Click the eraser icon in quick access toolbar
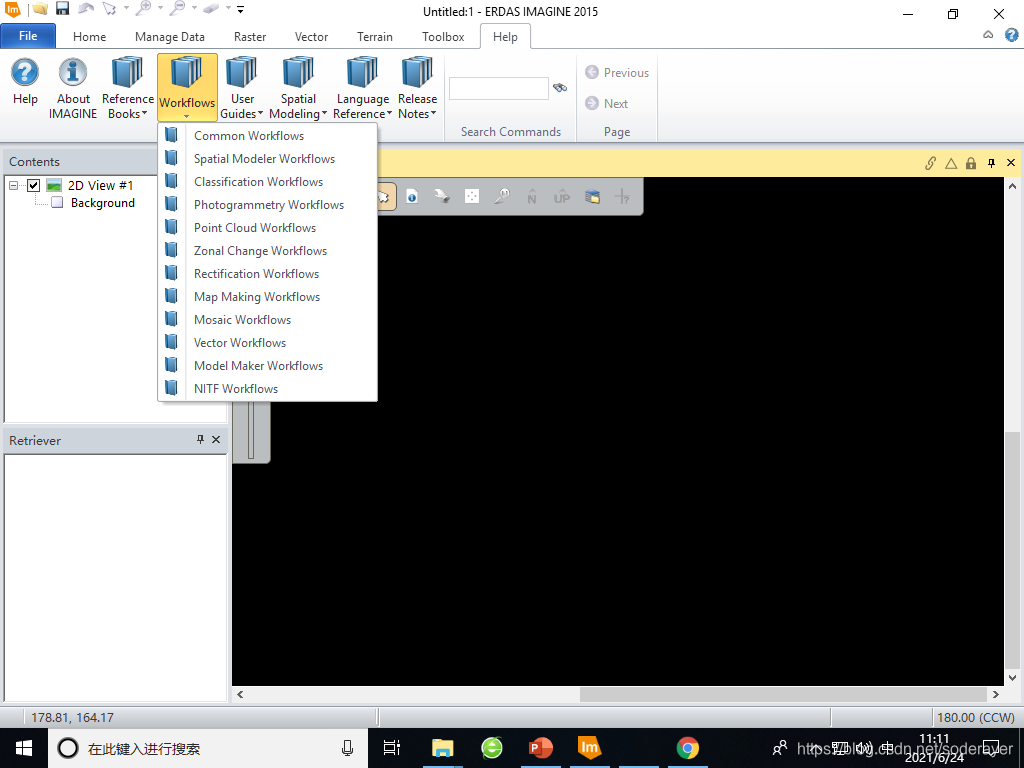This screenshot has width=1024, height=768. tap(210, 9)
